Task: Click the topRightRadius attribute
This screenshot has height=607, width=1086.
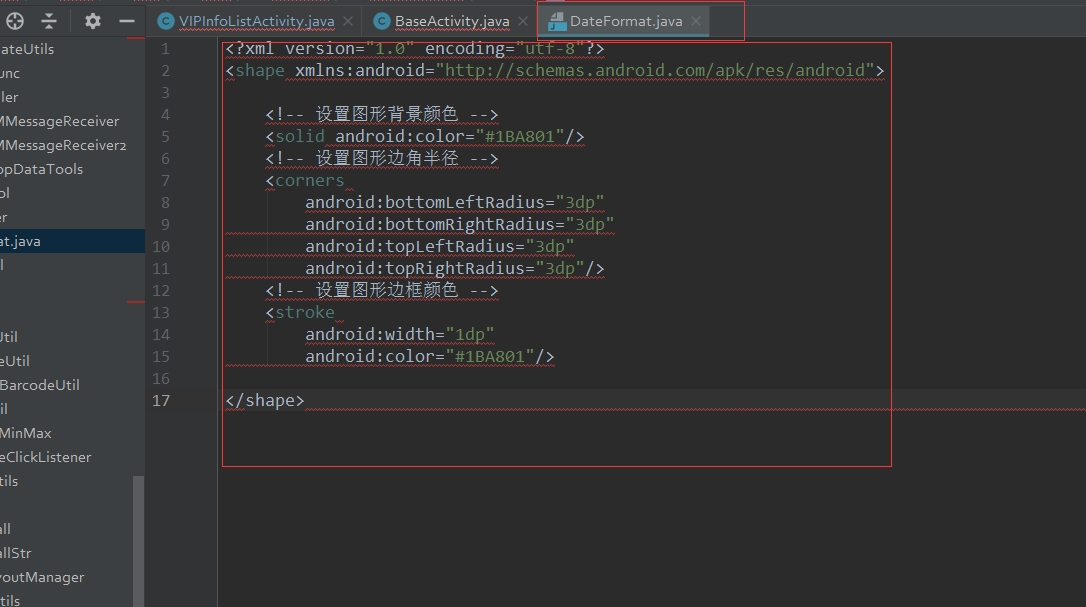Action: (x=454, y=269)
